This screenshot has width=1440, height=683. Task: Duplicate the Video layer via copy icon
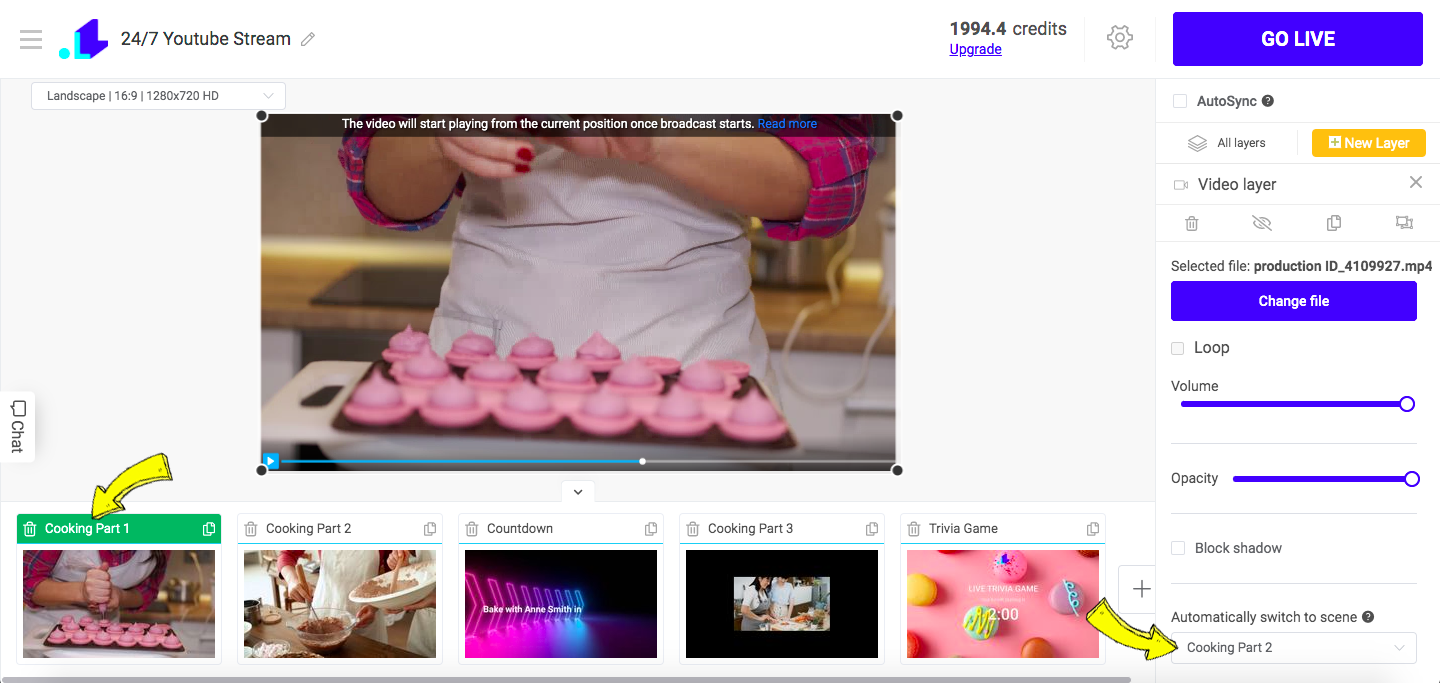1334,223
